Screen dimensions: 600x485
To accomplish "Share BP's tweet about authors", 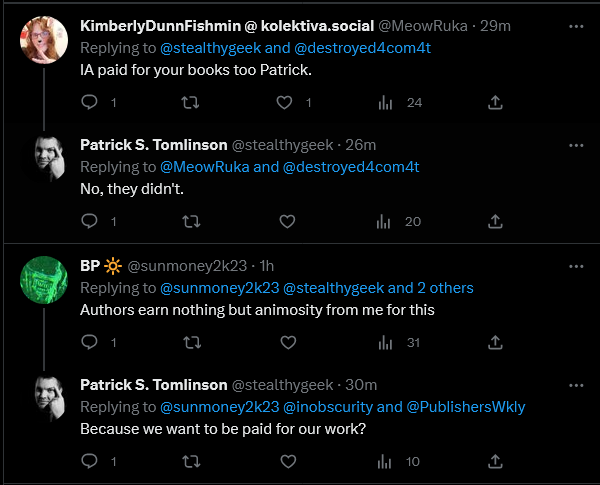I will pyautogui.click(x=495, y=342).
